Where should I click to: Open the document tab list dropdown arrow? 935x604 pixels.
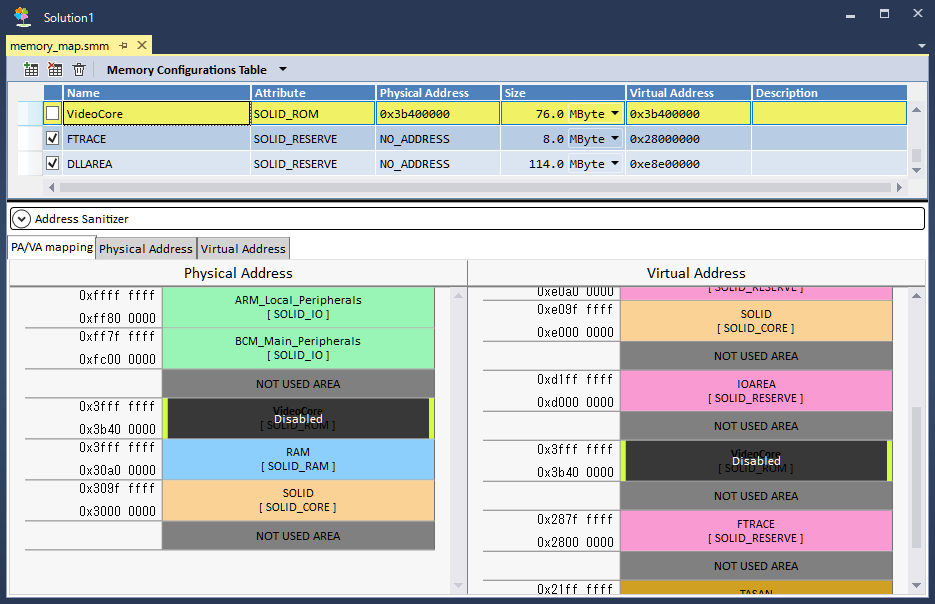[x=921, y=46]
